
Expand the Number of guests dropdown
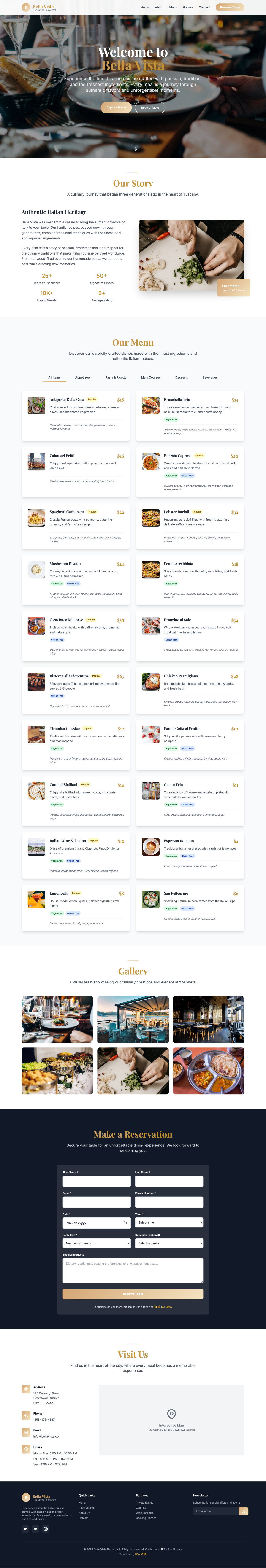(x=97, y=1243)
